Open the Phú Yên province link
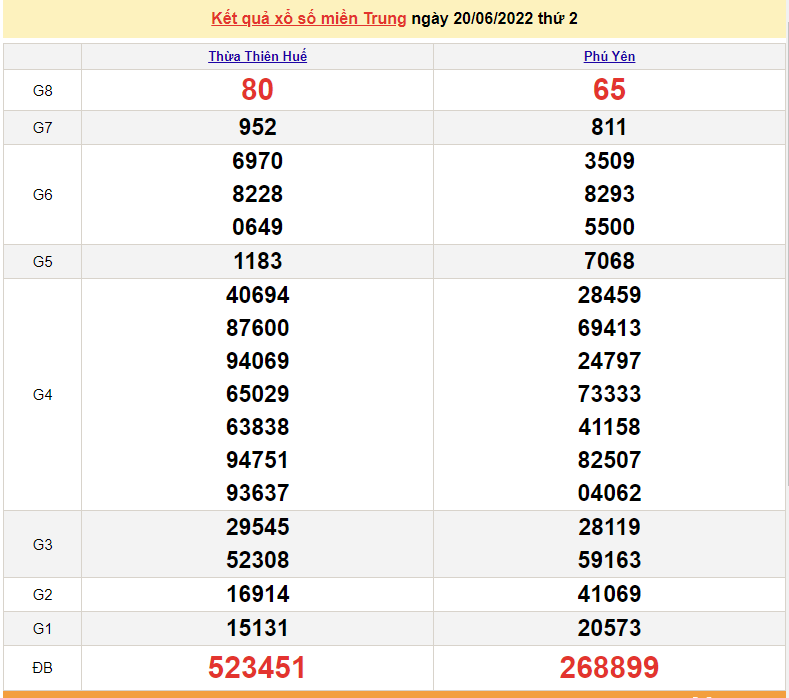 click(609, 57)
